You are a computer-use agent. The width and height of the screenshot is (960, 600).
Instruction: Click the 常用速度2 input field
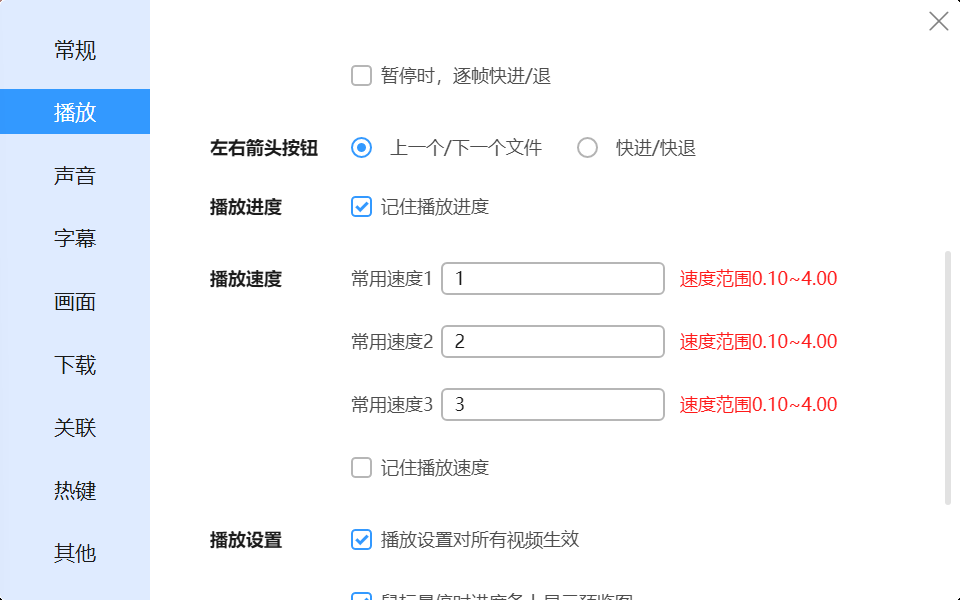[x=552, y=341]
